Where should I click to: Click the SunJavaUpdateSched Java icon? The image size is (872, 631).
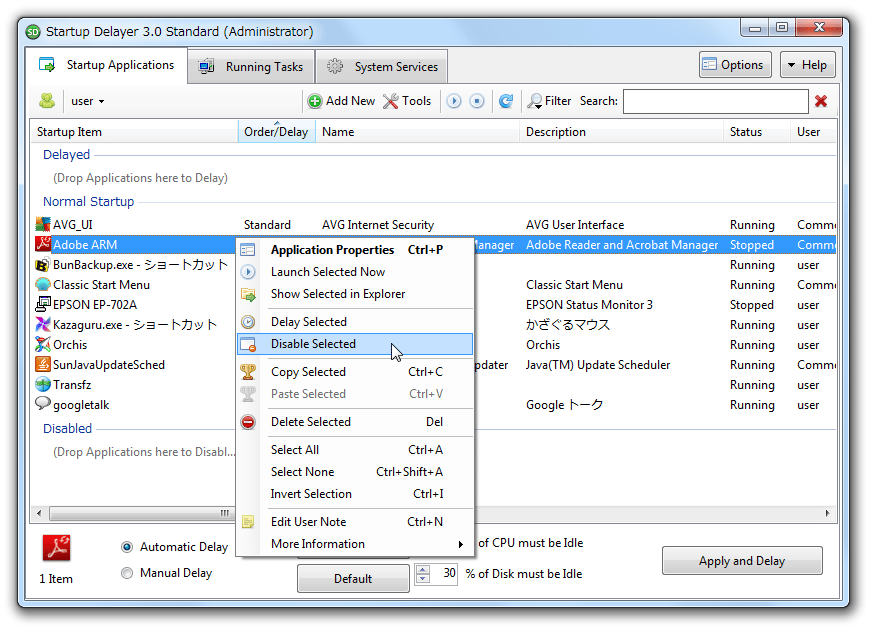pyautogui.click(x=43, y=365)
